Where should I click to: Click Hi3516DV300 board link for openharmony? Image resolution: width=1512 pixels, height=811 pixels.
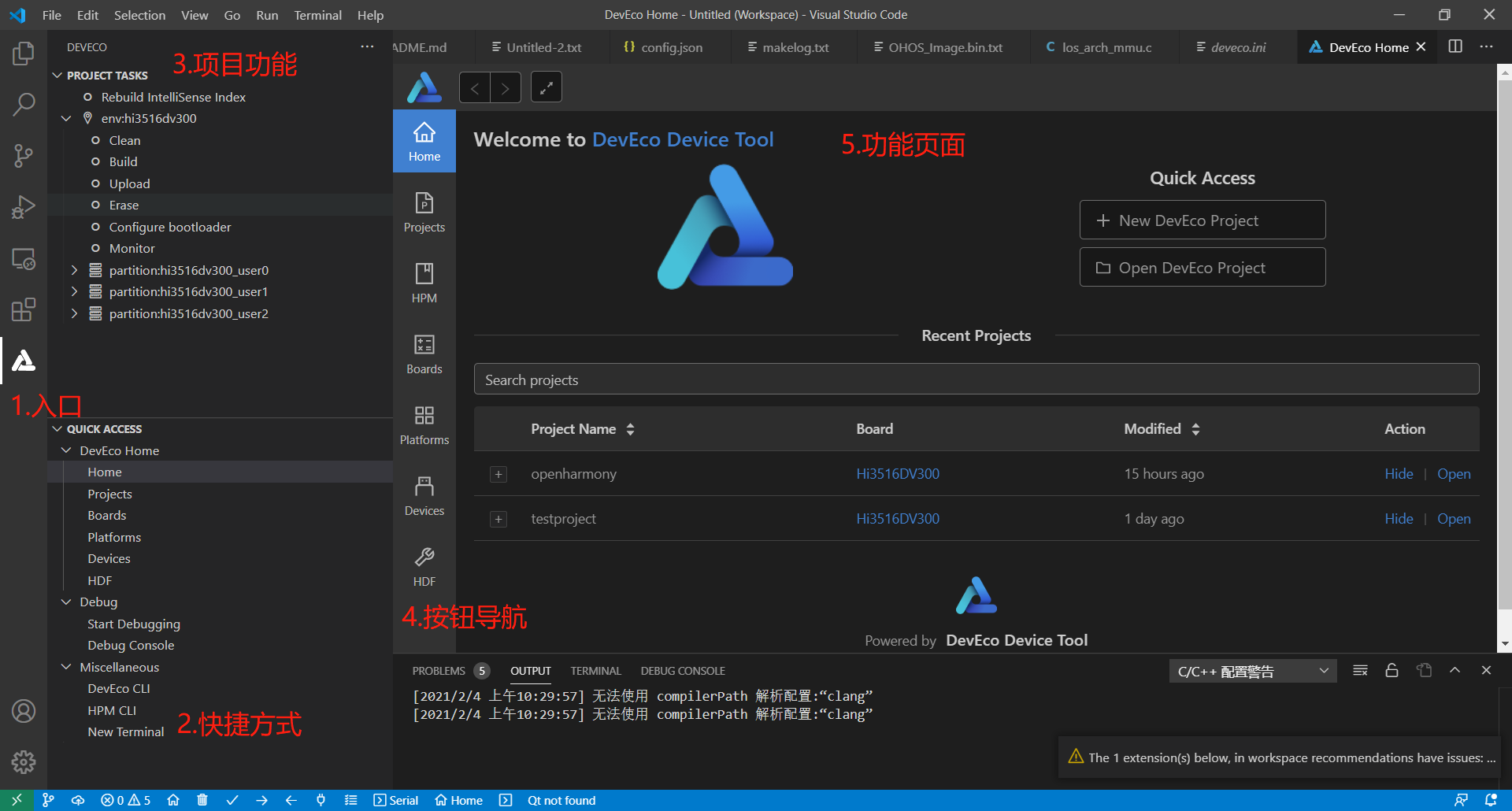pos(898,474)
